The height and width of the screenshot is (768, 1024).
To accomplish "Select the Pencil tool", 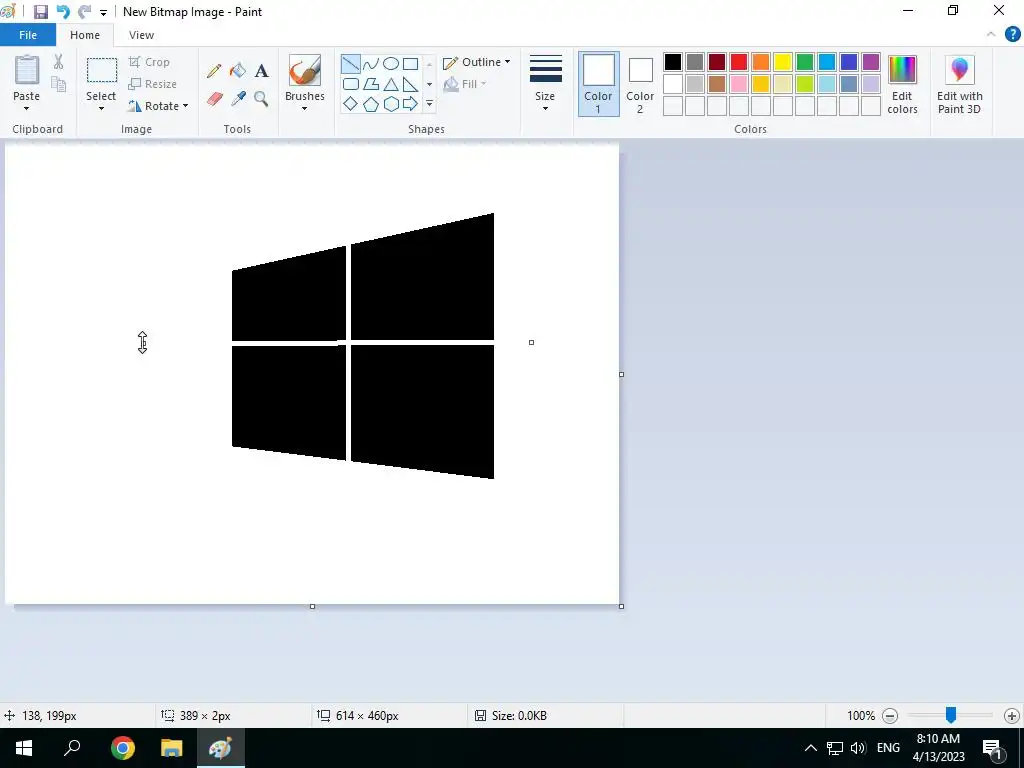I will pos(214,71).
